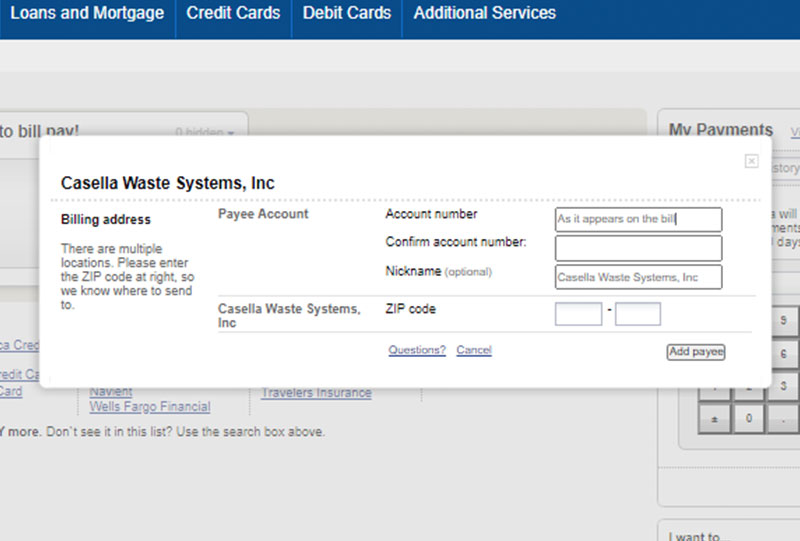Open the Travelers Insurance payee link
Viewport: 800px width, 541px height.
(316, 393)
